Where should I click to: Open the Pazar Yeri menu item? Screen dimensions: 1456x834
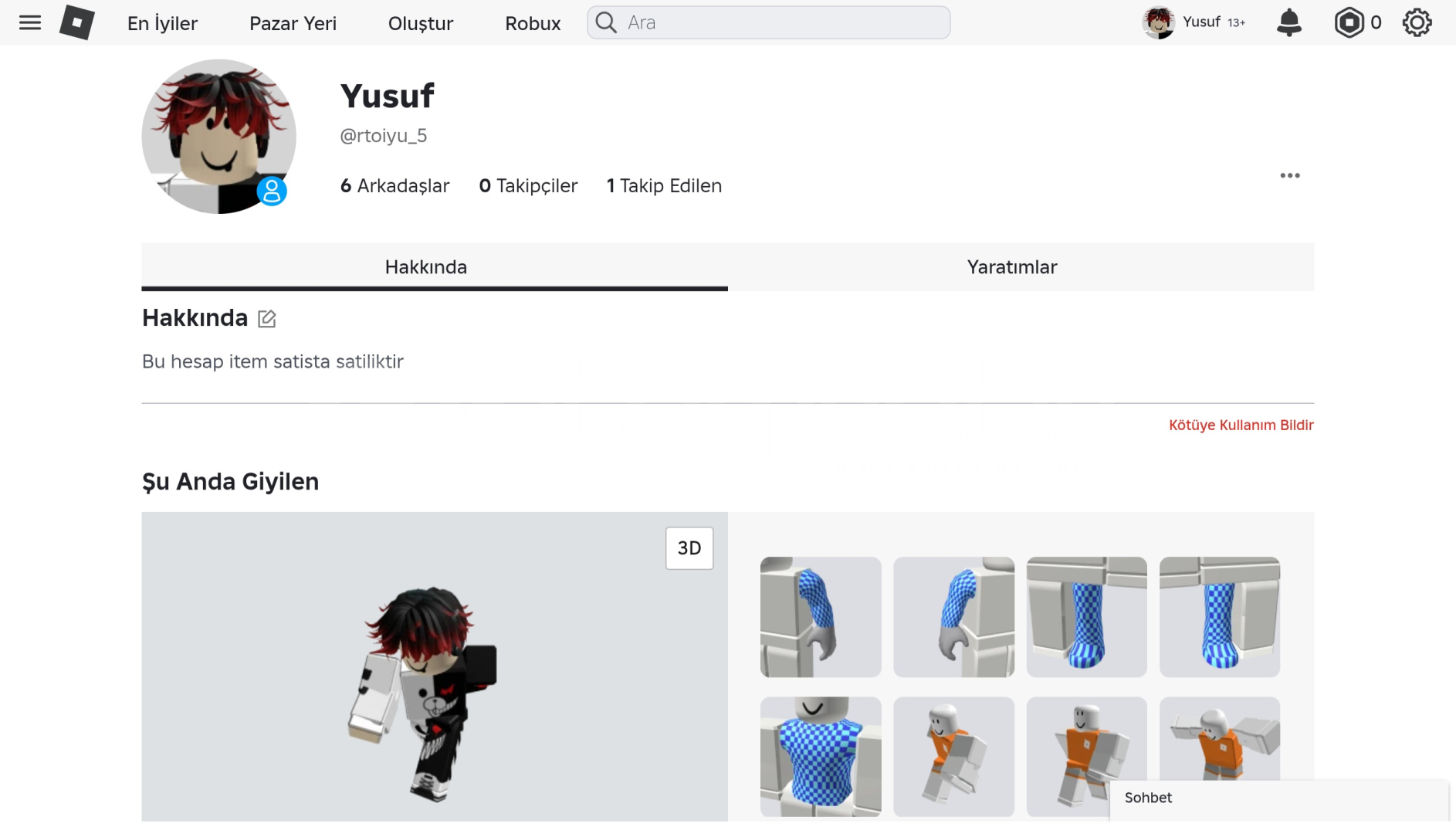click(293, 23)
